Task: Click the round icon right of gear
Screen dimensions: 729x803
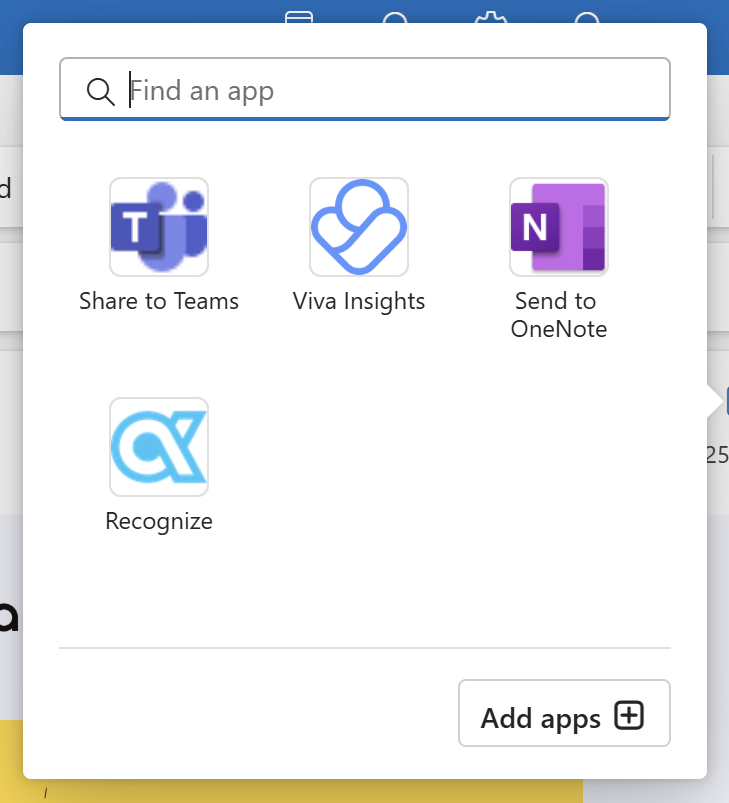Action: [589, 17]
